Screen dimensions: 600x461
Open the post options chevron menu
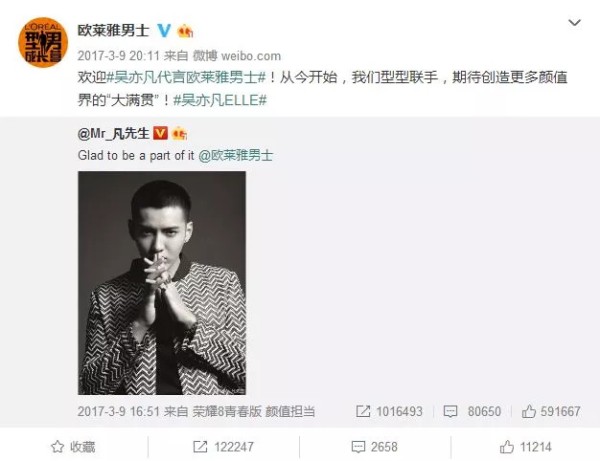[574, 23]
